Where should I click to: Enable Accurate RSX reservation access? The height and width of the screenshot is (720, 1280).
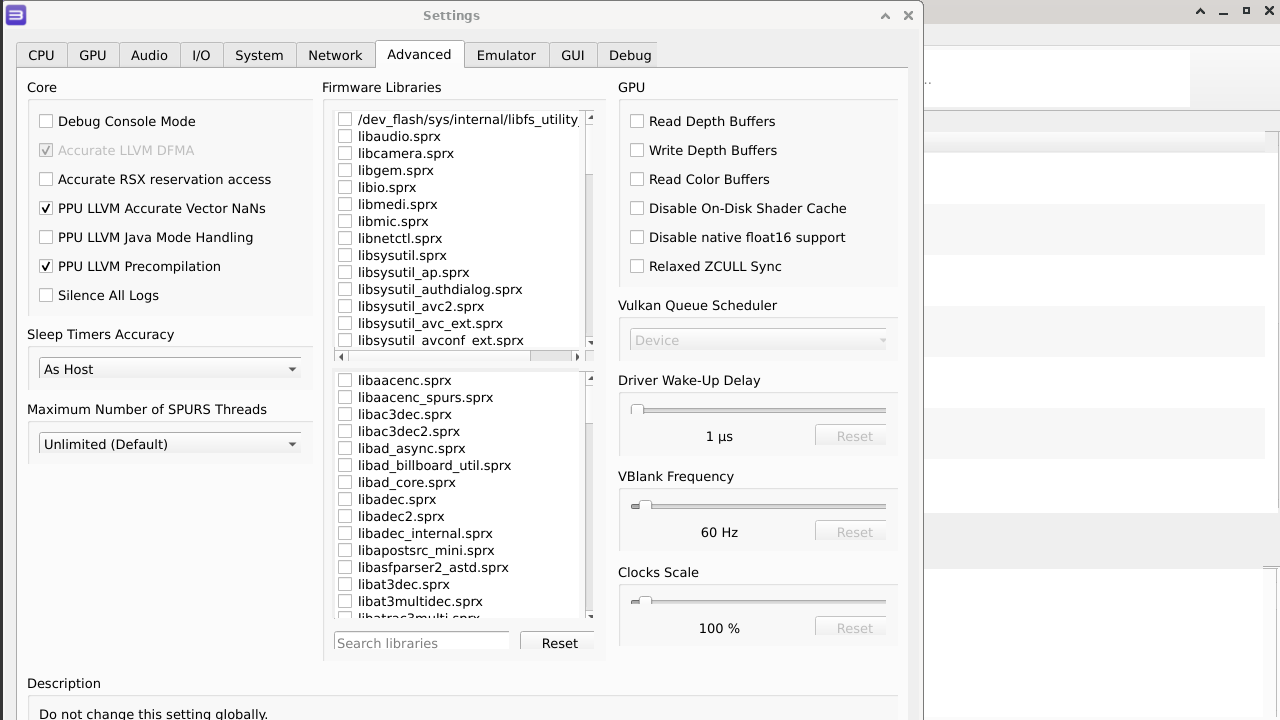pos(46,179)
